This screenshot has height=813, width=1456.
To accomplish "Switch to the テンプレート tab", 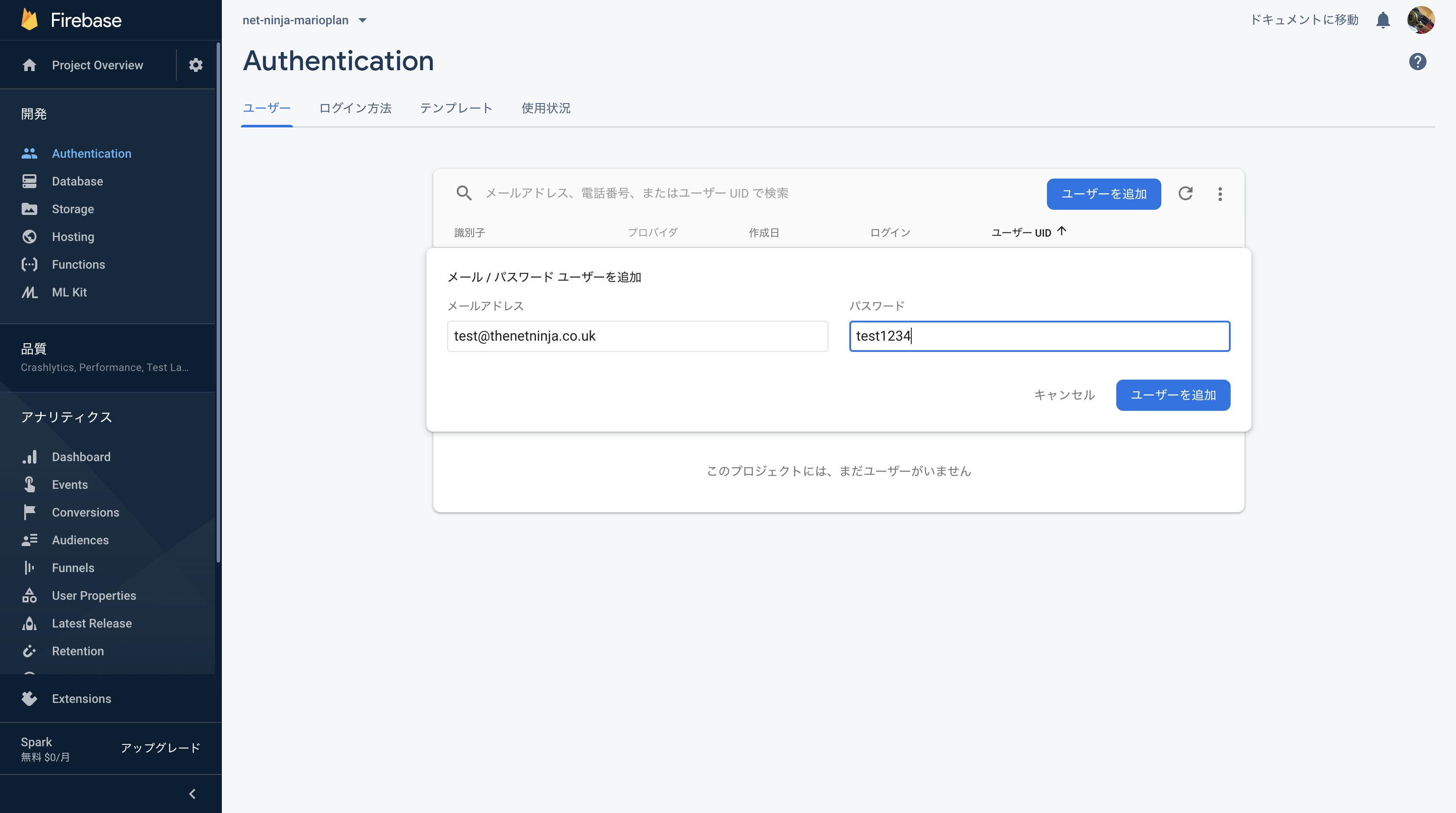I will click(455, 107).
